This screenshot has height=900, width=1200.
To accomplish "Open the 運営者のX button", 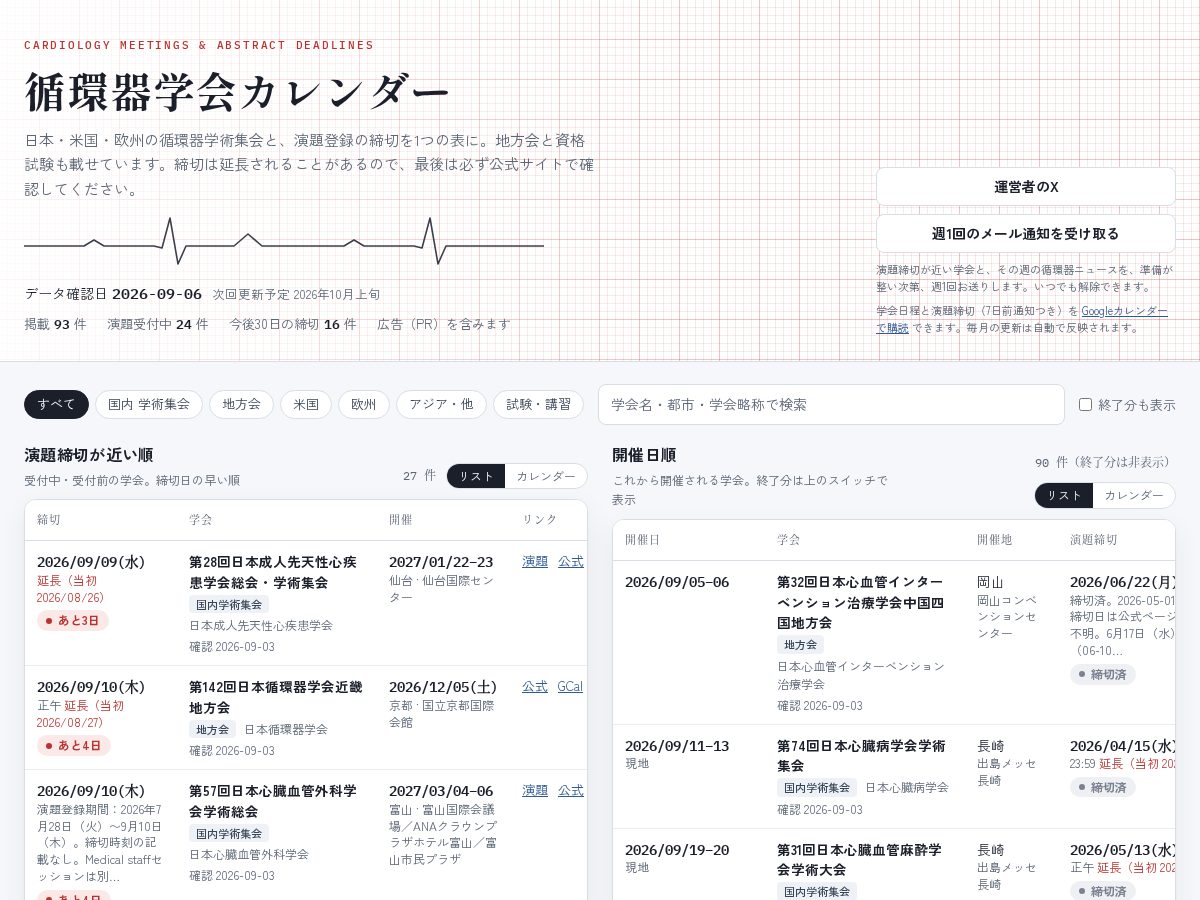I will (x=1026, y=187).
